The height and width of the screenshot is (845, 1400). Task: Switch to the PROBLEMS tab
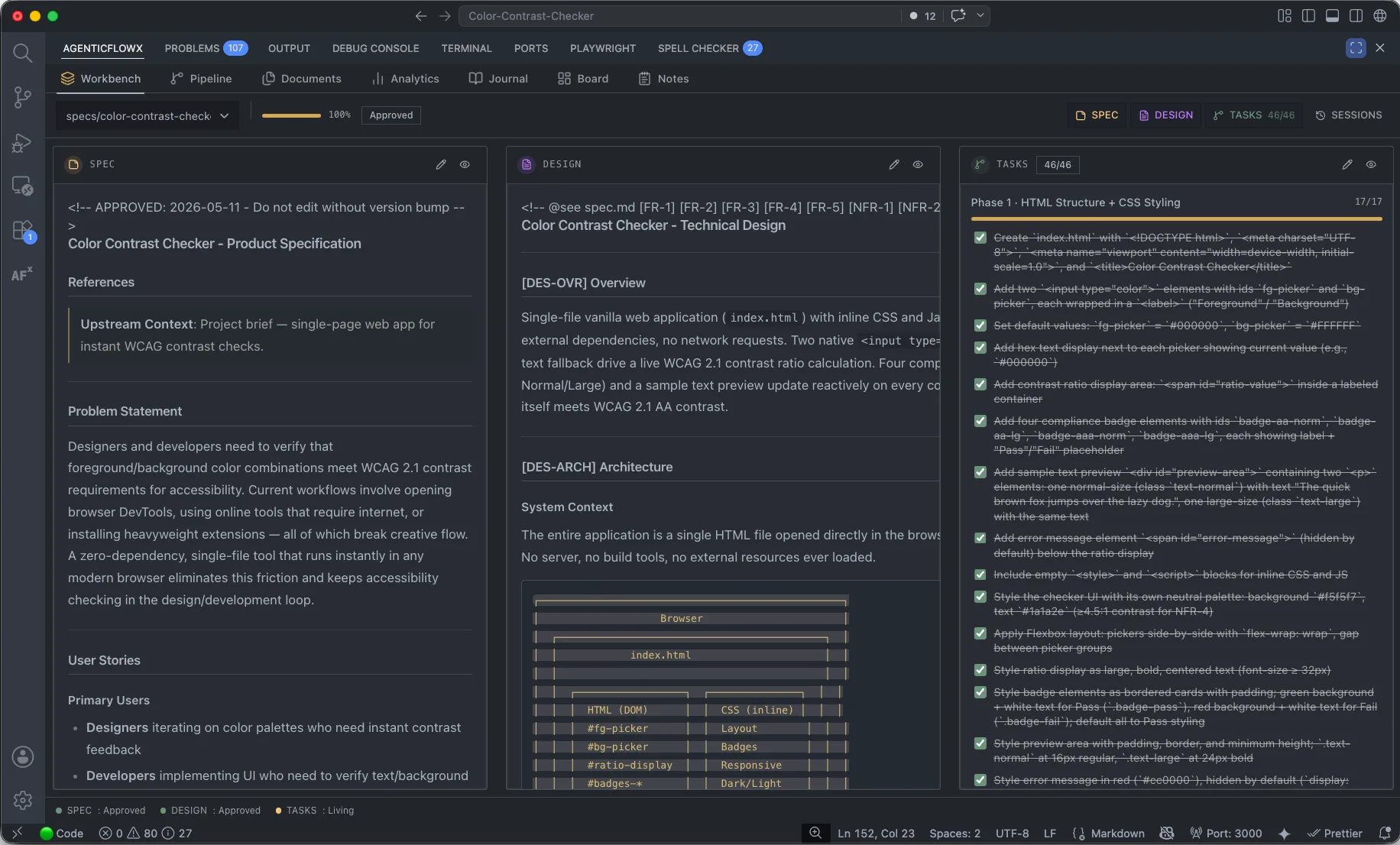point(206,48)
